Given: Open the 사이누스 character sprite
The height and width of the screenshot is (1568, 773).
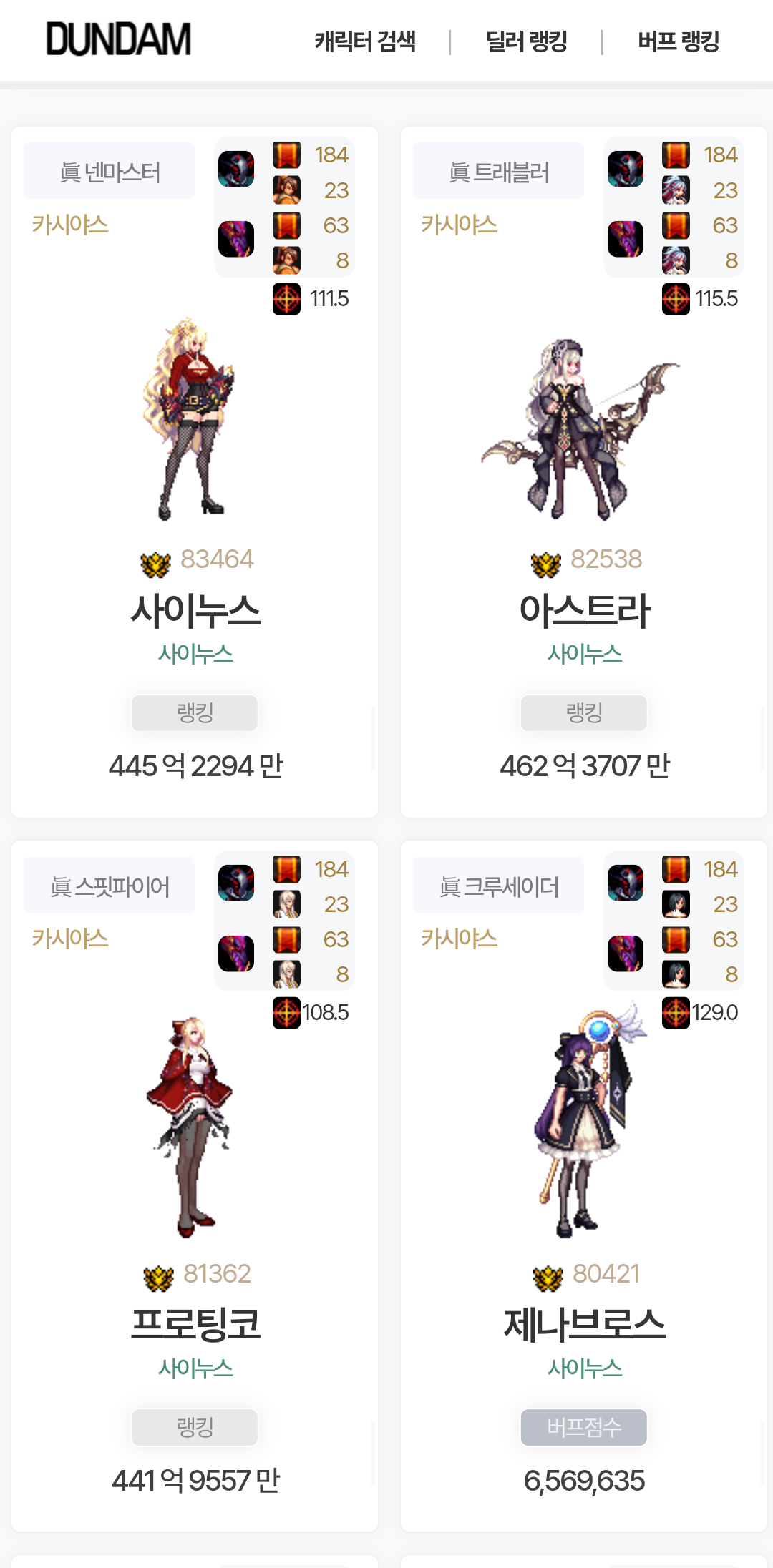Looking at the screenshot, I should tap(190, 418).
